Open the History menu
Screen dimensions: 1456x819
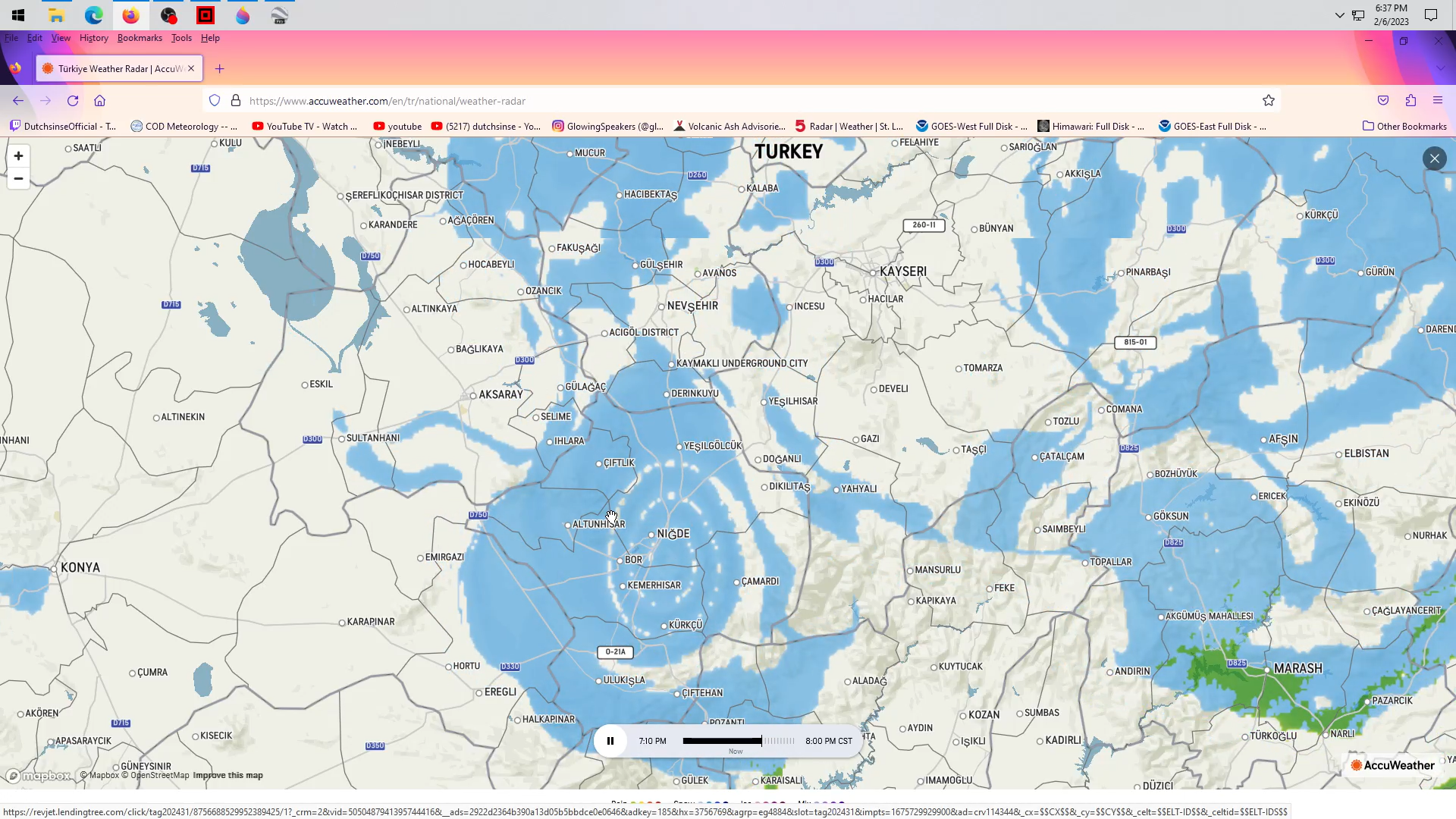pos(93,38)
